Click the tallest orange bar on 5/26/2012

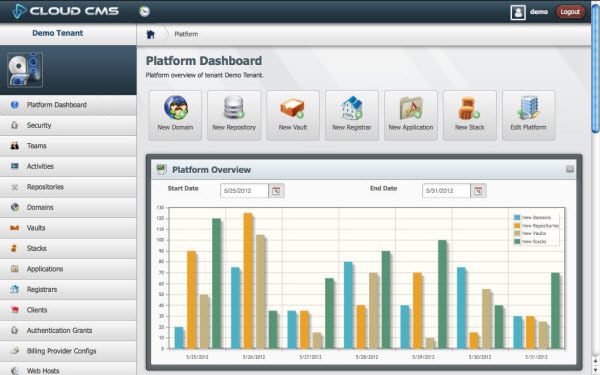tap(248, 280)
